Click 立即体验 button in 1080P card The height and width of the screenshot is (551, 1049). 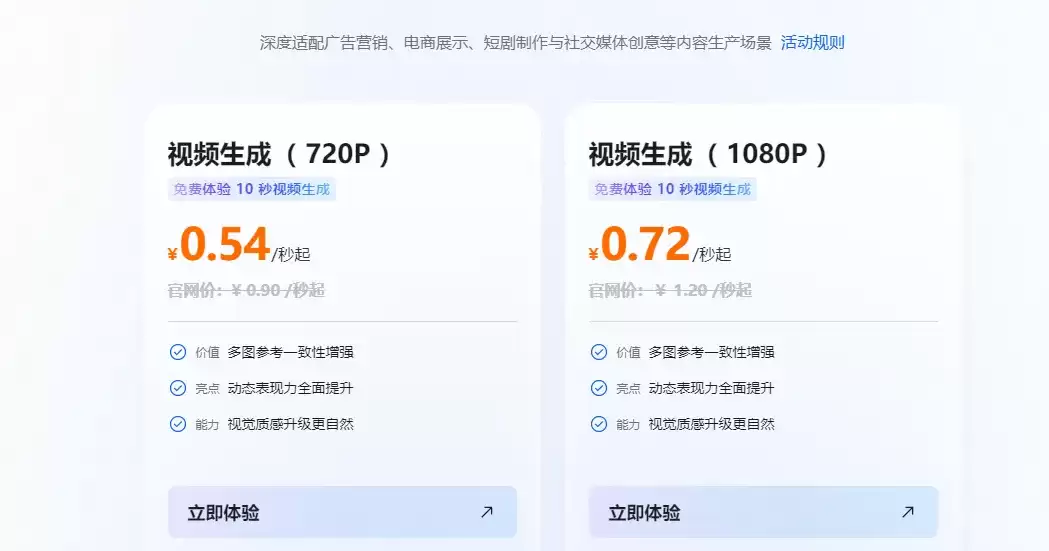(763, 512)
